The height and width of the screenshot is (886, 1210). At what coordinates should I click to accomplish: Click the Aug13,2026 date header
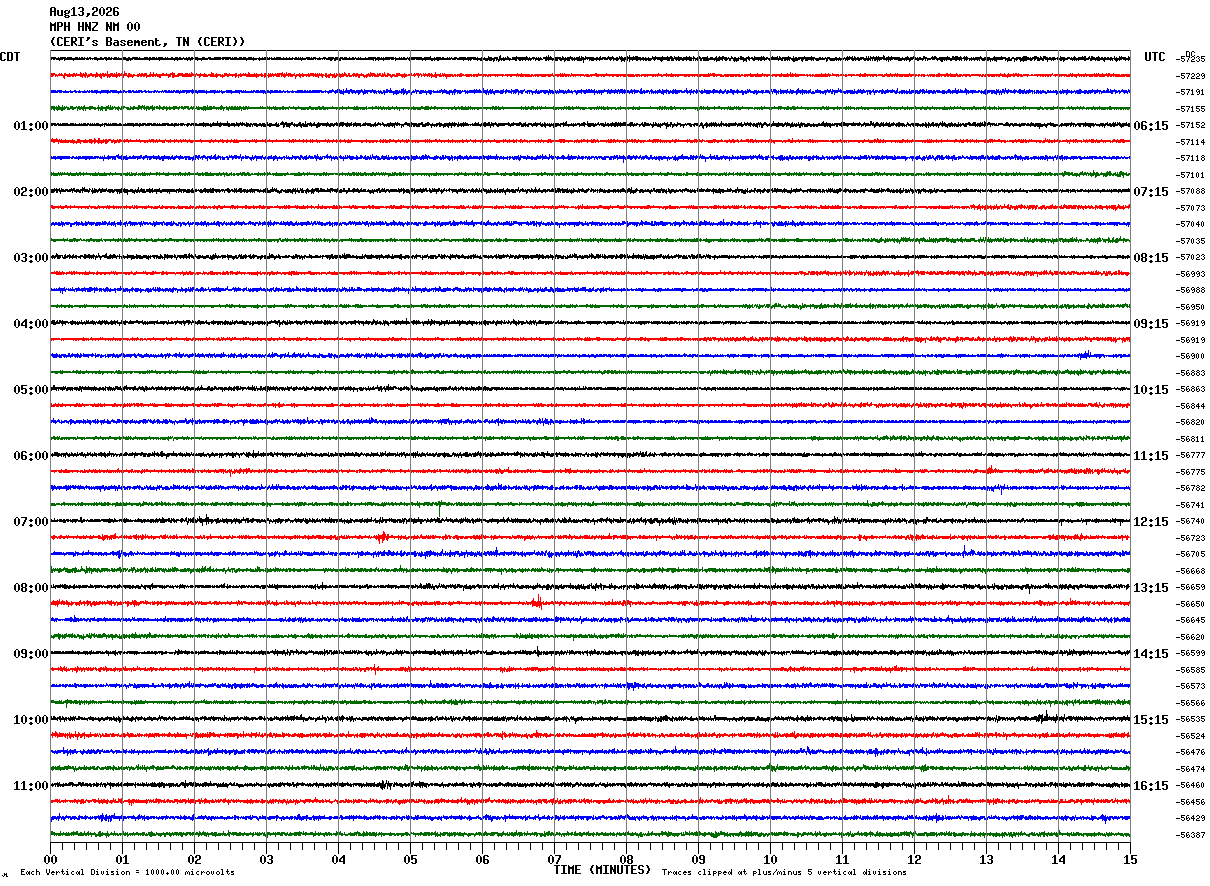(84, 12)
